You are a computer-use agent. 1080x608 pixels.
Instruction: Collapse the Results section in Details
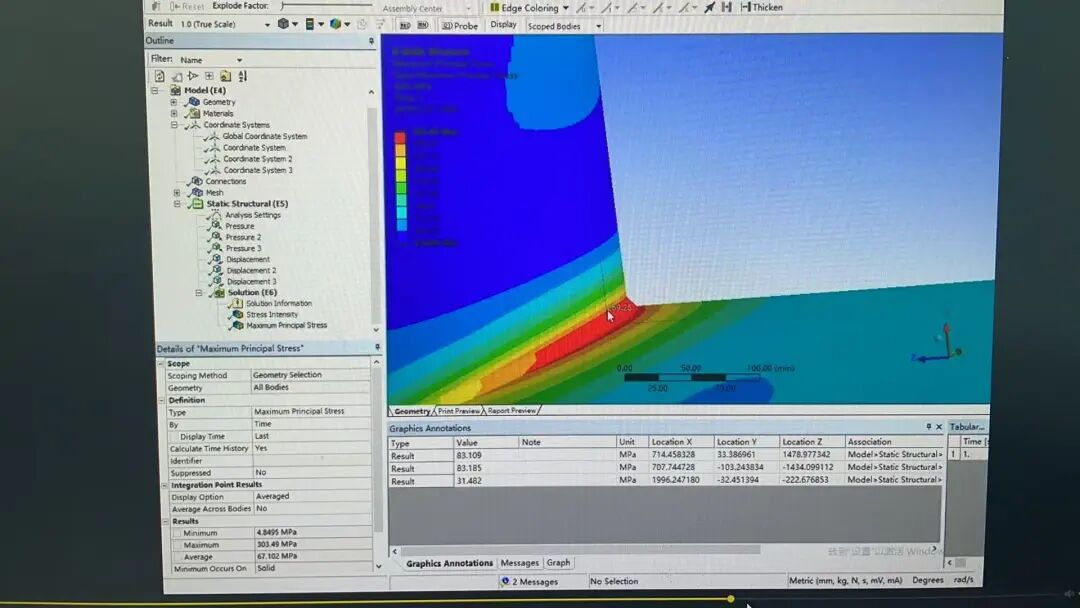pyautogui.click(x=165, y=521)
